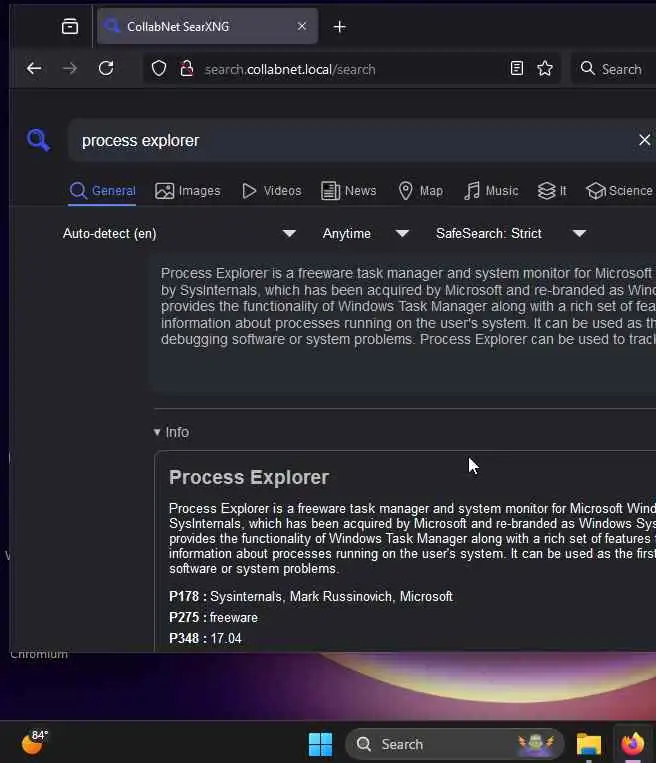The image size is (656, 763).
Task: Go forward to the next page
Action: click(70, 69)
